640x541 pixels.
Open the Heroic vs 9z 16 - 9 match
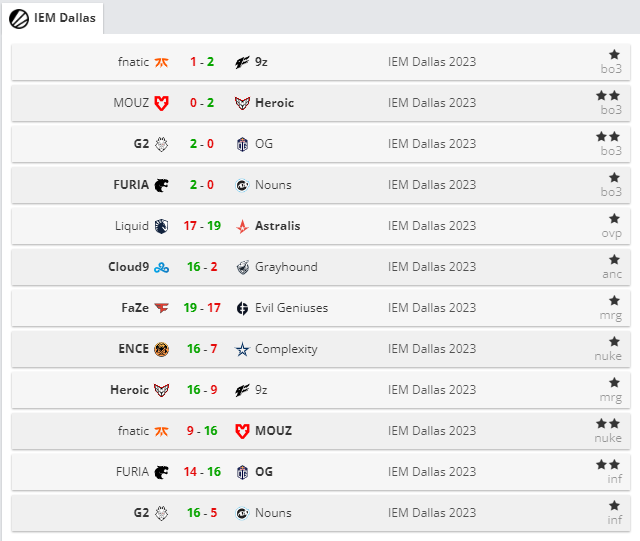pyautogui.click(x=321, y=390)
